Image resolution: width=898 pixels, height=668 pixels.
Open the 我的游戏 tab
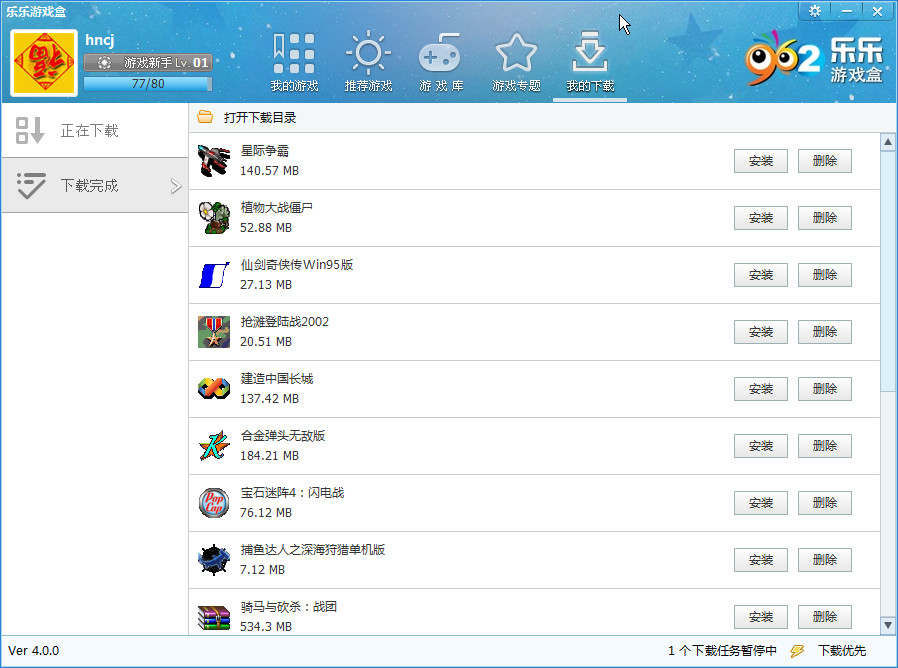click(x=294, y=62)
